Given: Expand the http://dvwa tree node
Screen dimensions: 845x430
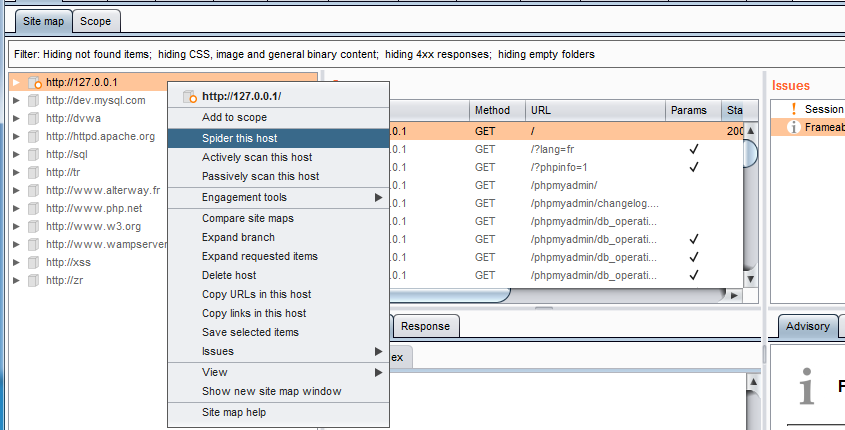Looking at the screenshot, I should pos(16,119).
